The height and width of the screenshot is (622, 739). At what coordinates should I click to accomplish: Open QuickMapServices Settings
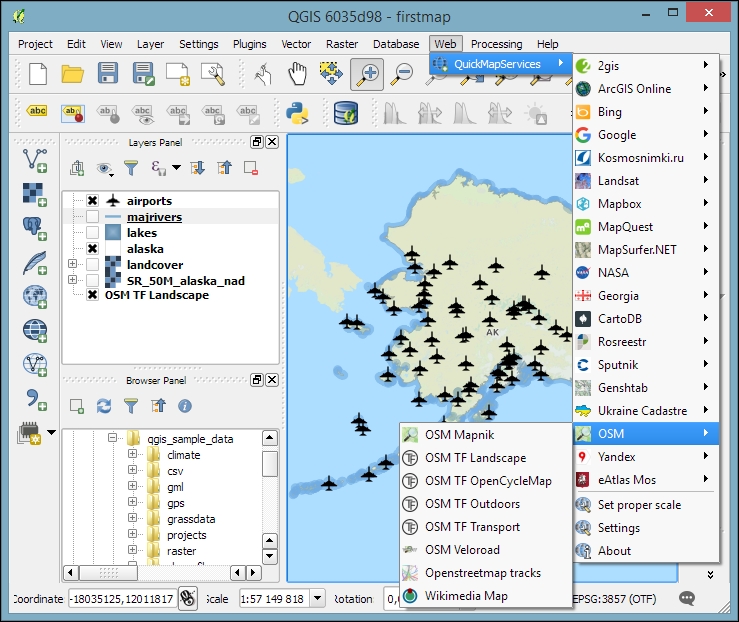(618, 528)
